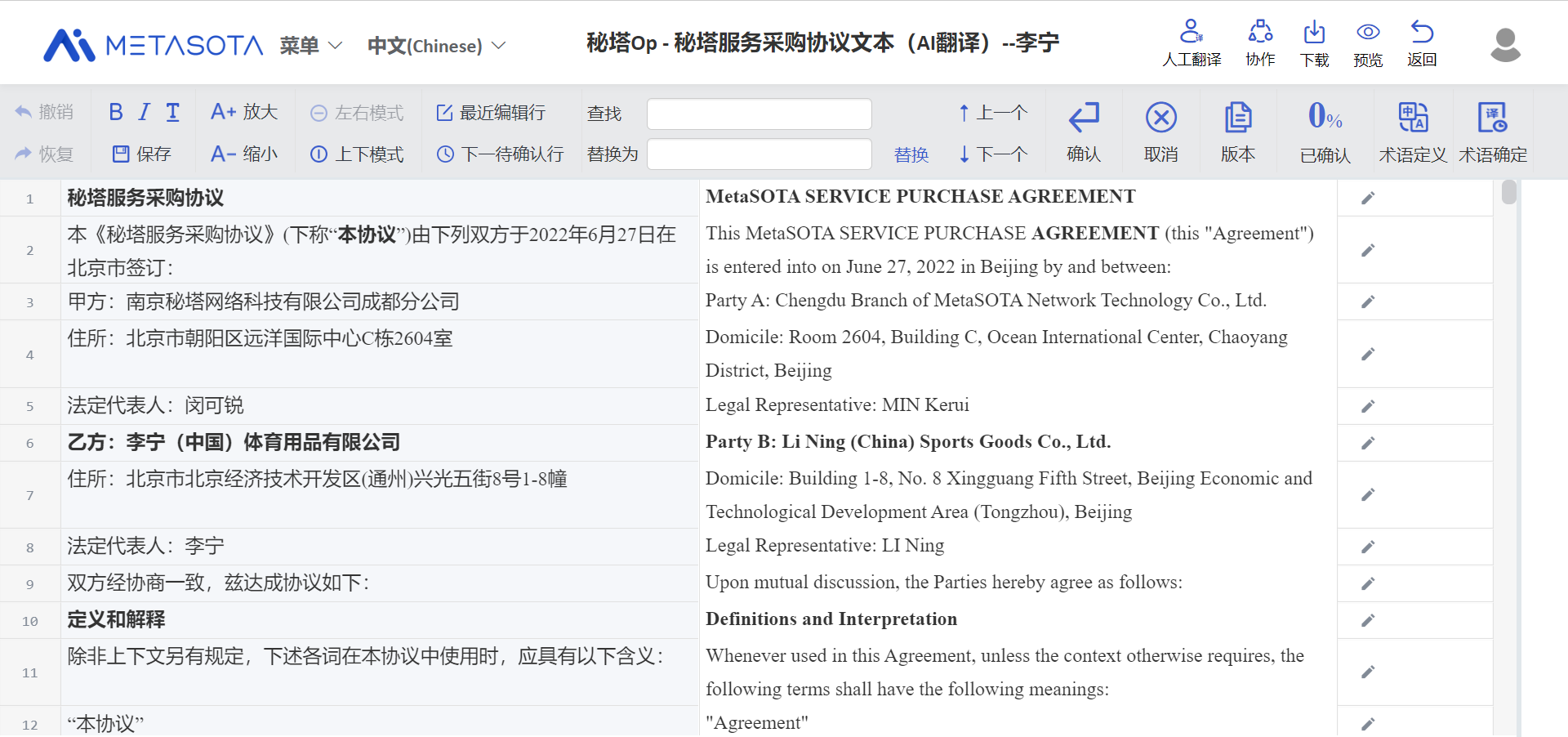Screen dimensions: 1568x737
Task: Focus the 查找 search field
Action: click(x=759, y=114)
